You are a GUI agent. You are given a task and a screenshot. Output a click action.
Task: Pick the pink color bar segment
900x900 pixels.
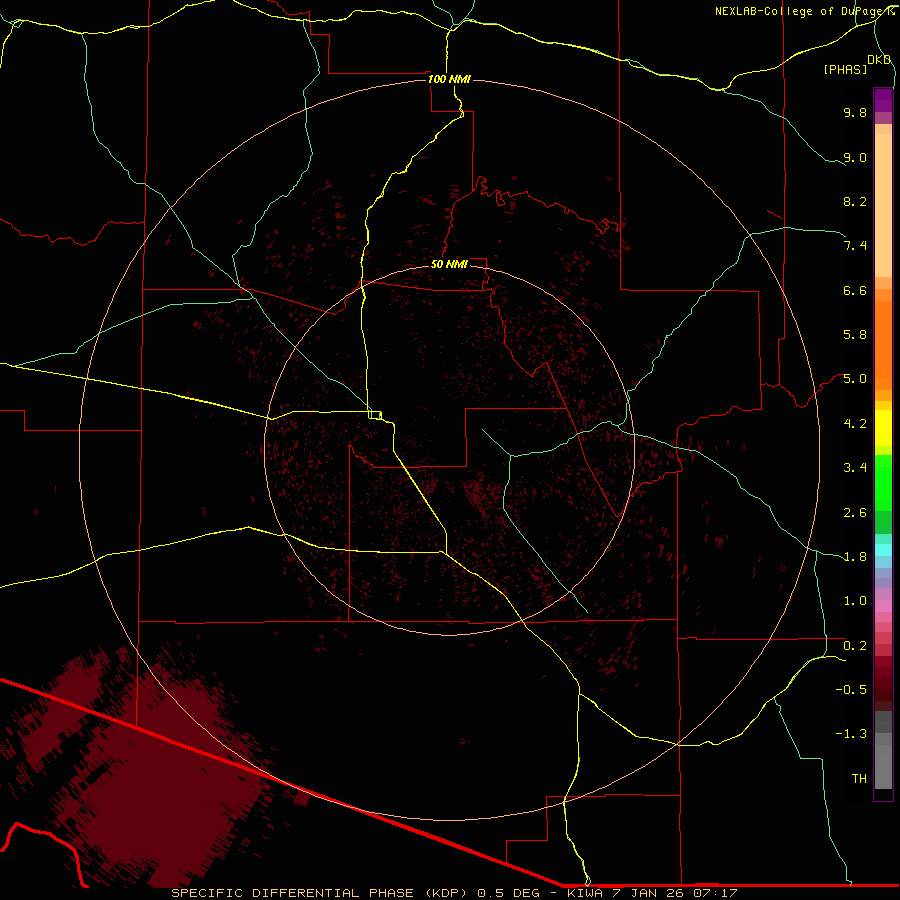[883, 606]
